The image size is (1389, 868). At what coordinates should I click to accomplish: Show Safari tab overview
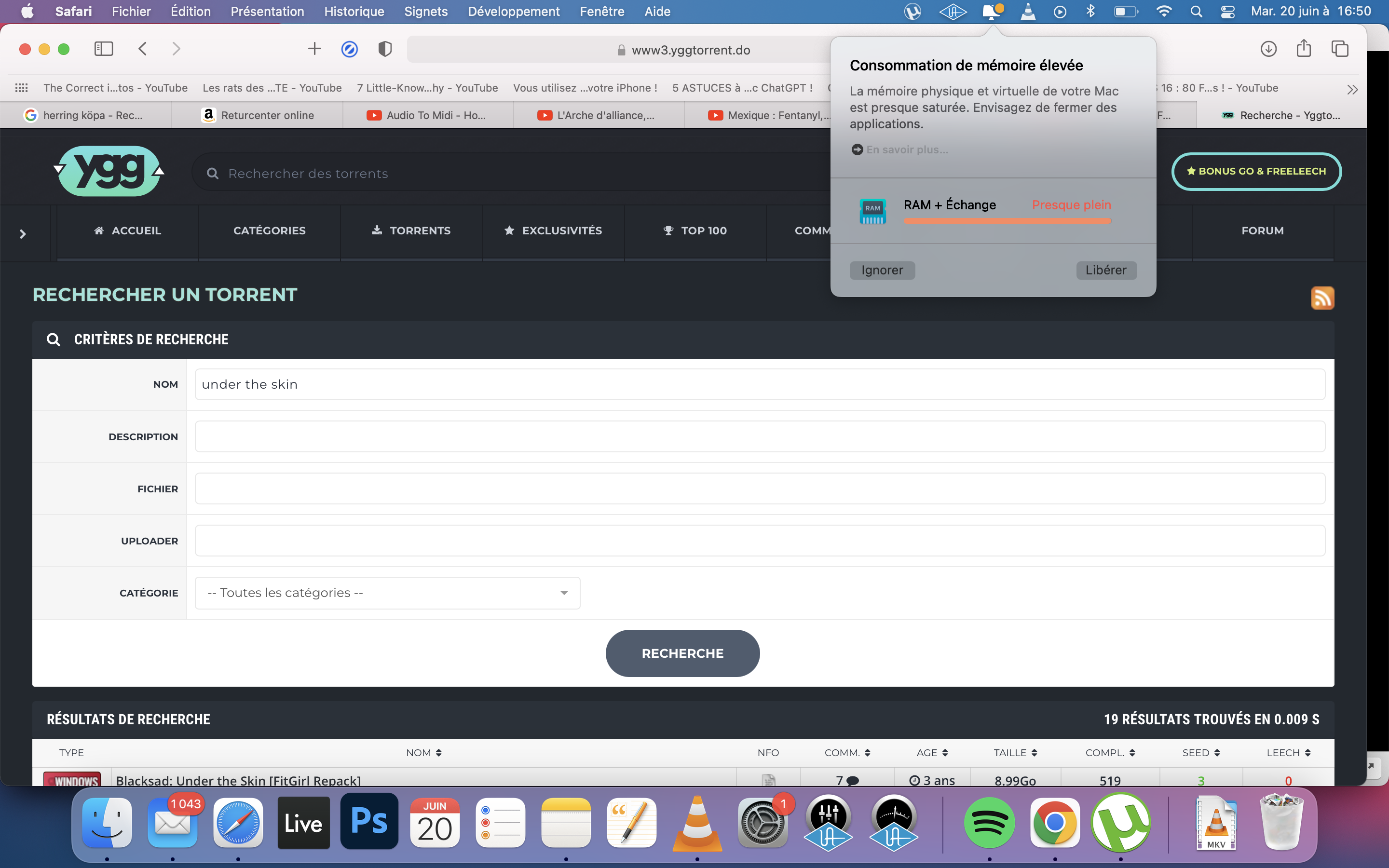(1340, 49)
